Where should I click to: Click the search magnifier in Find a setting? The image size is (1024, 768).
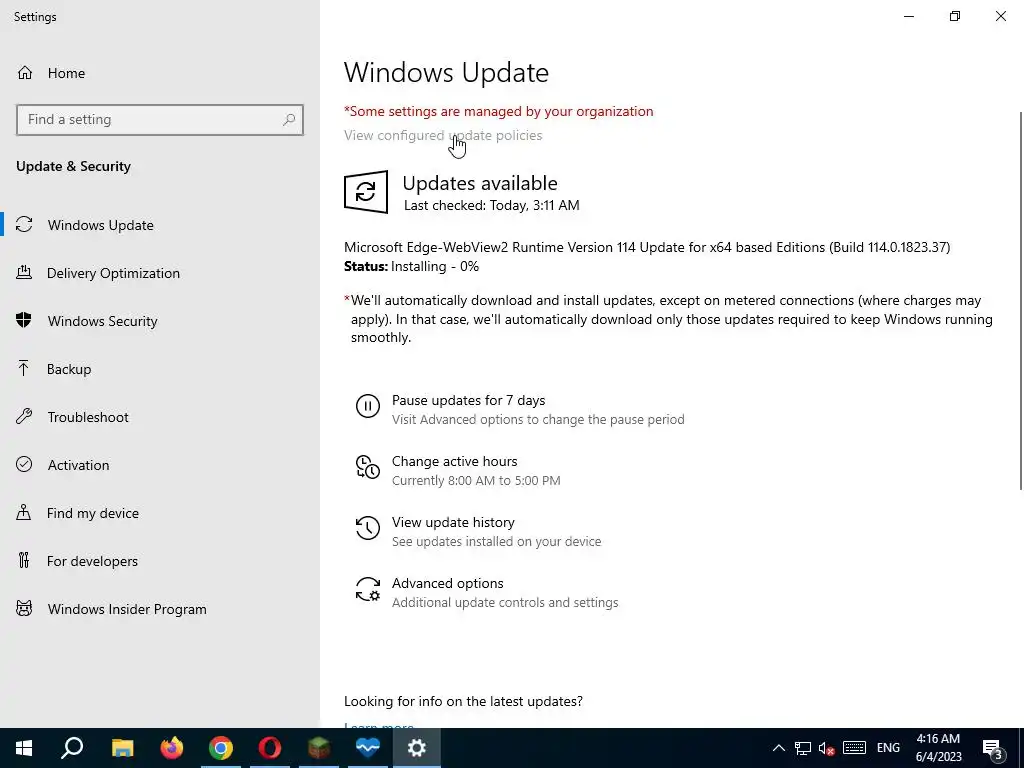(289, 120)
